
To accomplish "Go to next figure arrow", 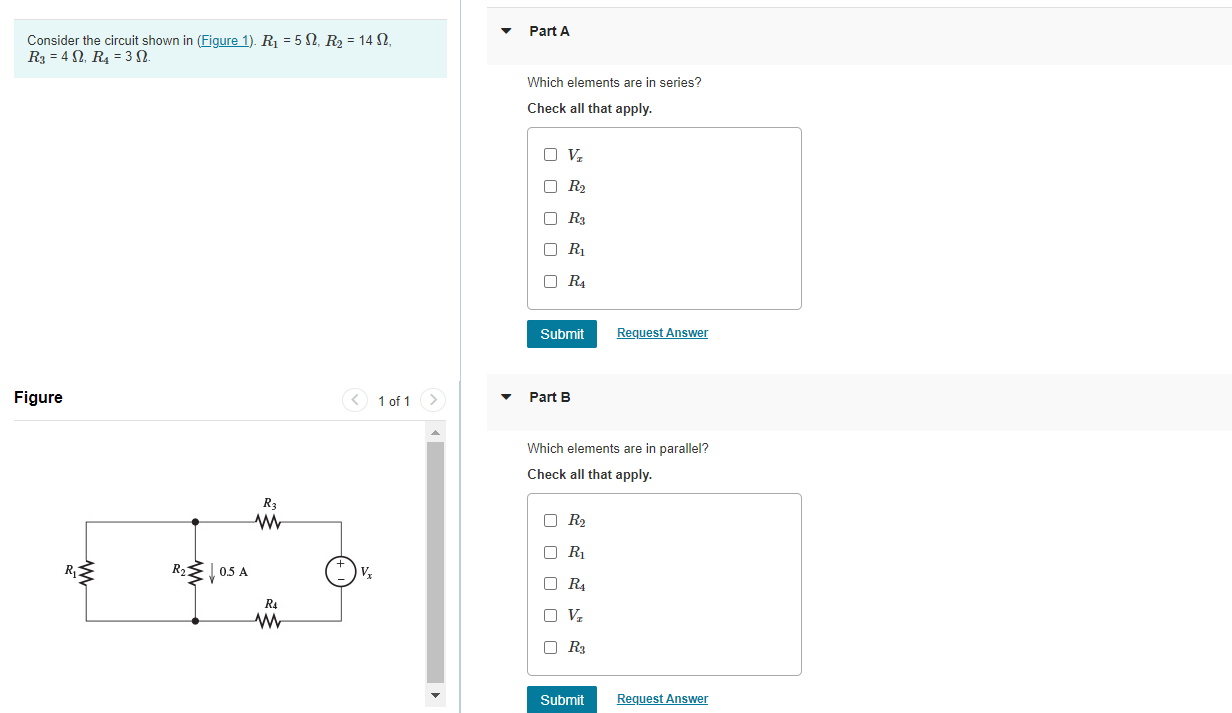I will coord(432,400).
